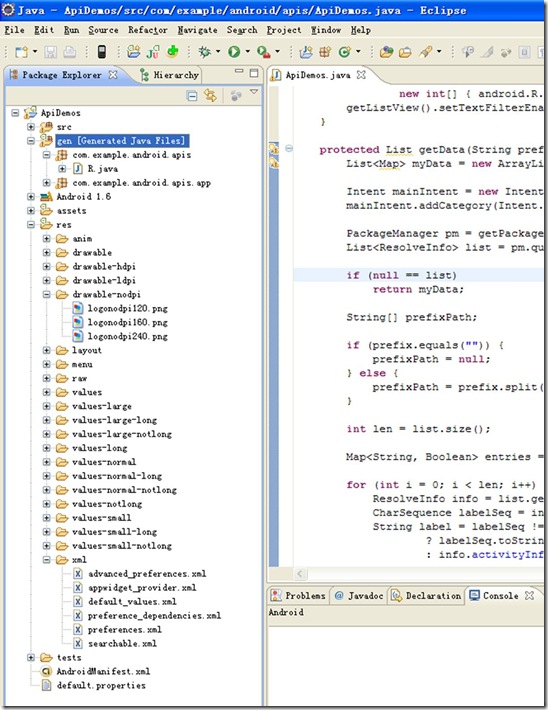Open the Package Explorer view menu triangle
Screen dimensions: 548x710
[254, 92]
